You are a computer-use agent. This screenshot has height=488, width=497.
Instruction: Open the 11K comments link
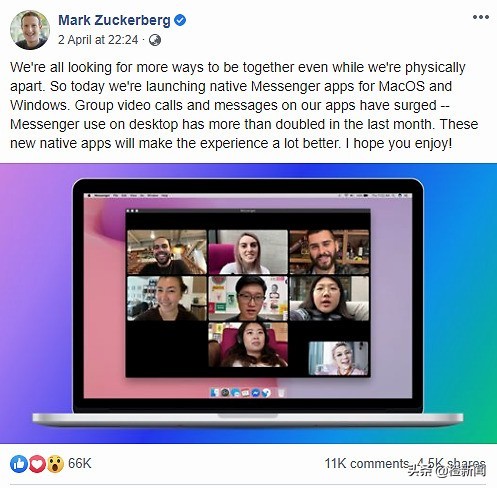click(x=367, y=463)
